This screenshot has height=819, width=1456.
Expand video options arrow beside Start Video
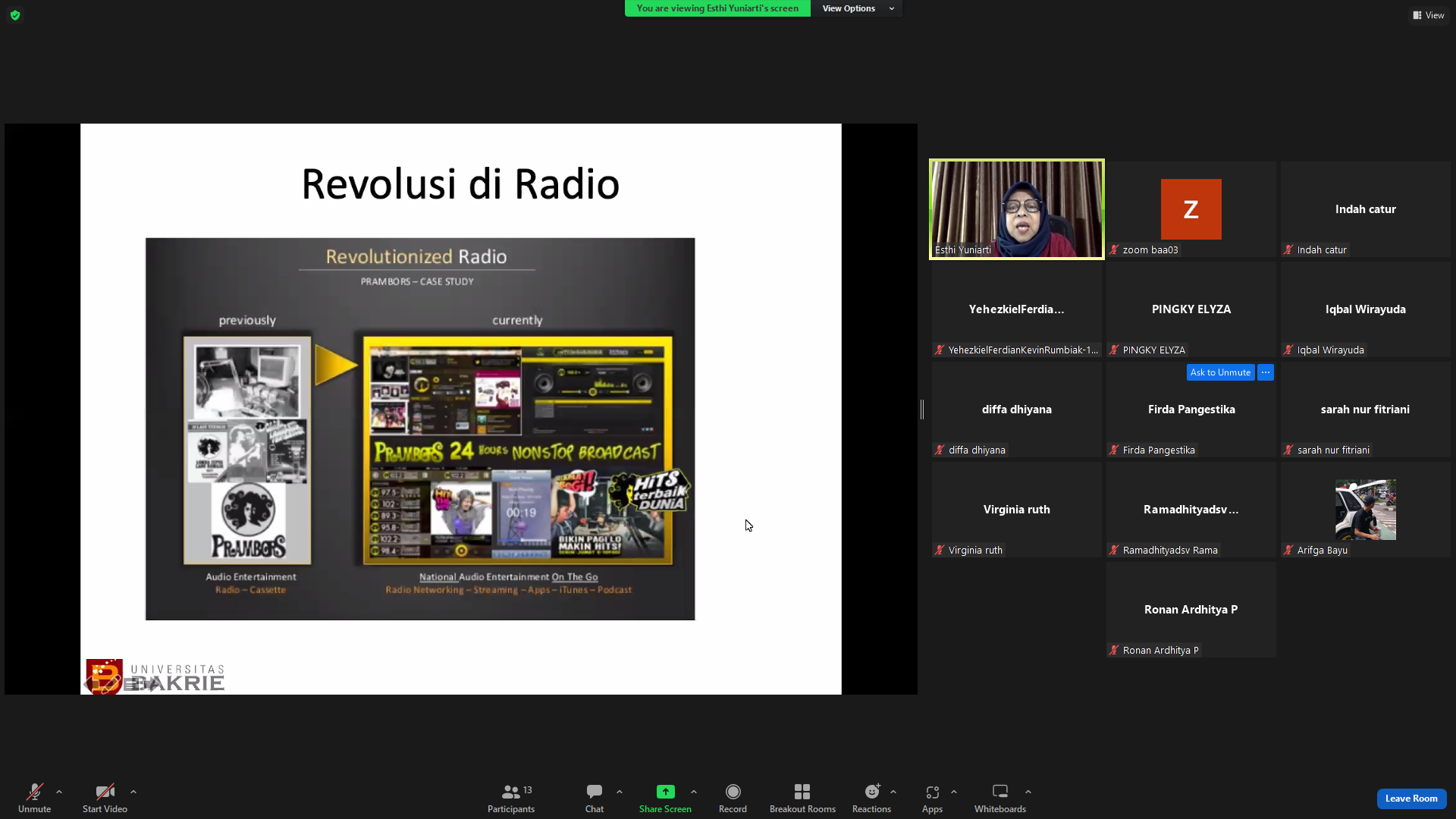(133, 792)
